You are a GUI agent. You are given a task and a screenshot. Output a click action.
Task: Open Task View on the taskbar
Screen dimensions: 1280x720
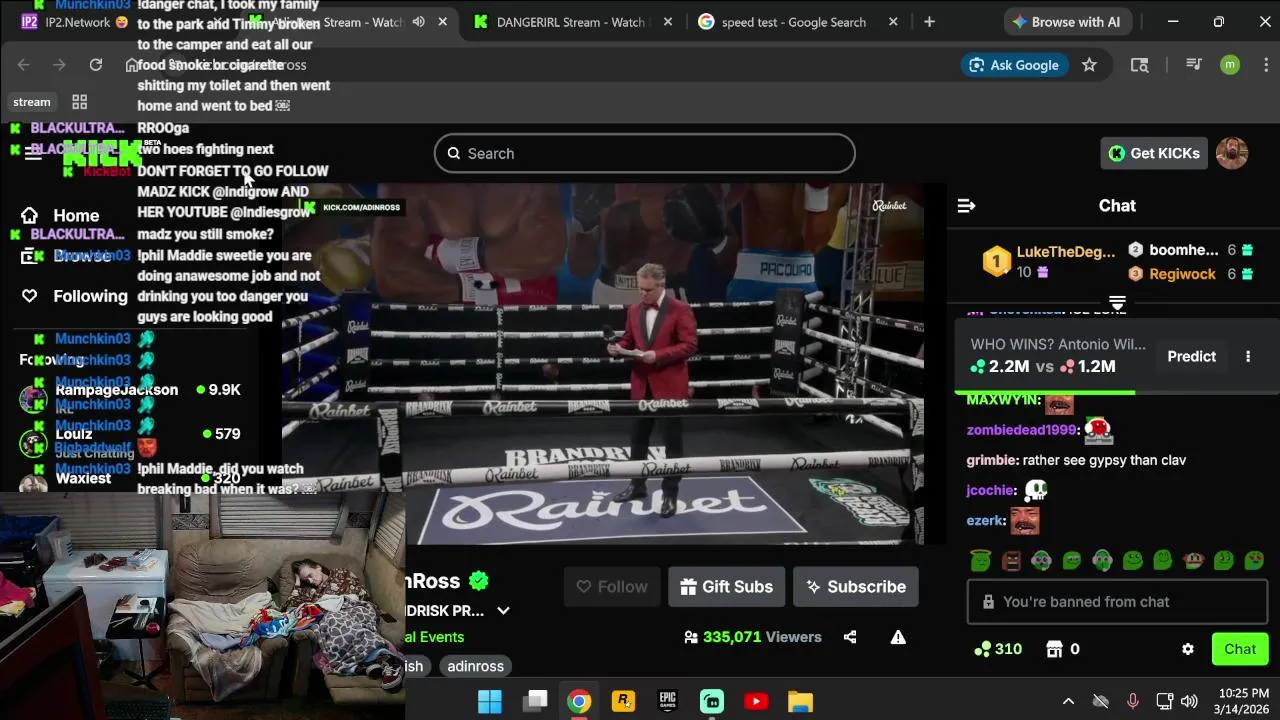click(535, 701)
